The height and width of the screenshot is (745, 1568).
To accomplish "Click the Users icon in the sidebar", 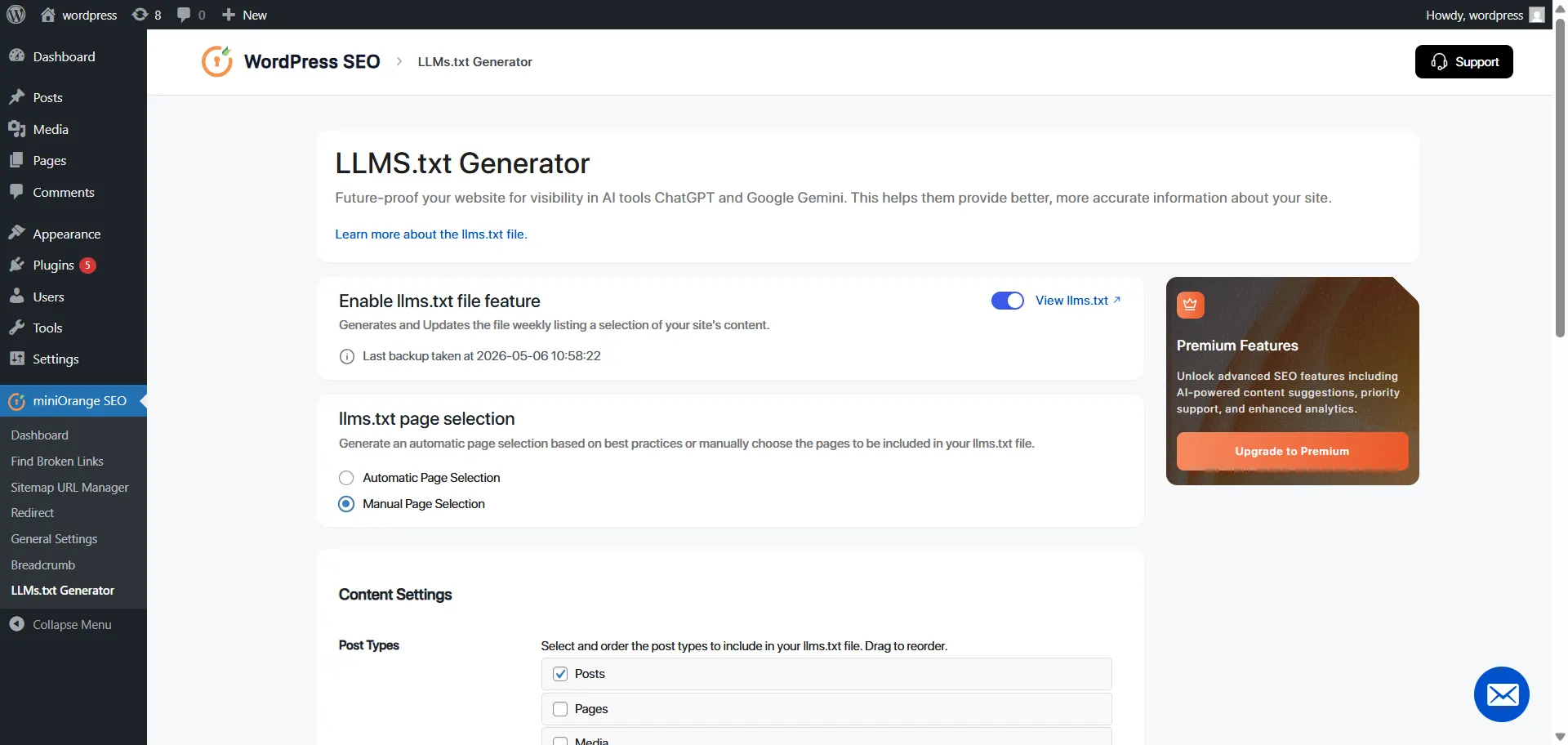I will pyautogui.click(x=17, y=296).
